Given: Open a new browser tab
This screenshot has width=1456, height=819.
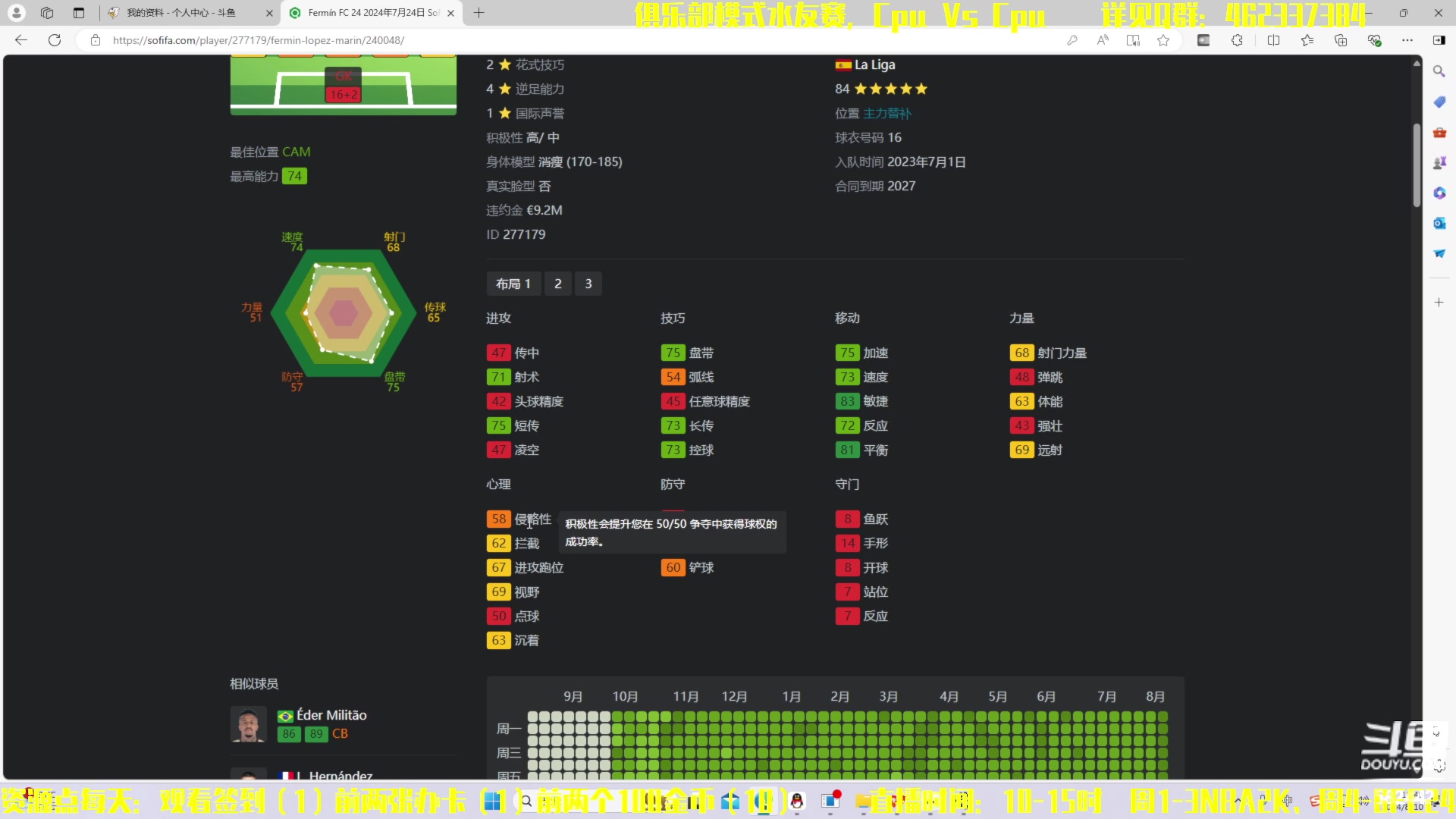Looking at the screenshot, I should point(479,13).
